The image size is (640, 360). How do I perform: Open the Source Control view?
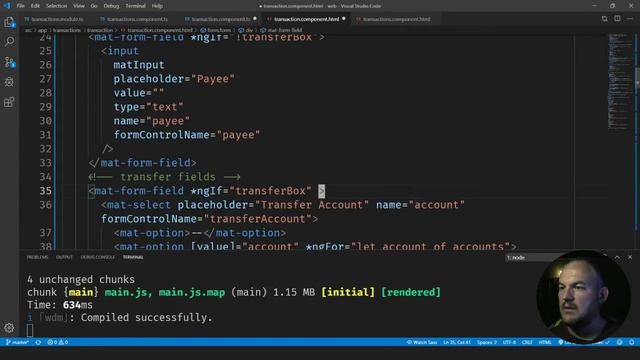point(9,62)
